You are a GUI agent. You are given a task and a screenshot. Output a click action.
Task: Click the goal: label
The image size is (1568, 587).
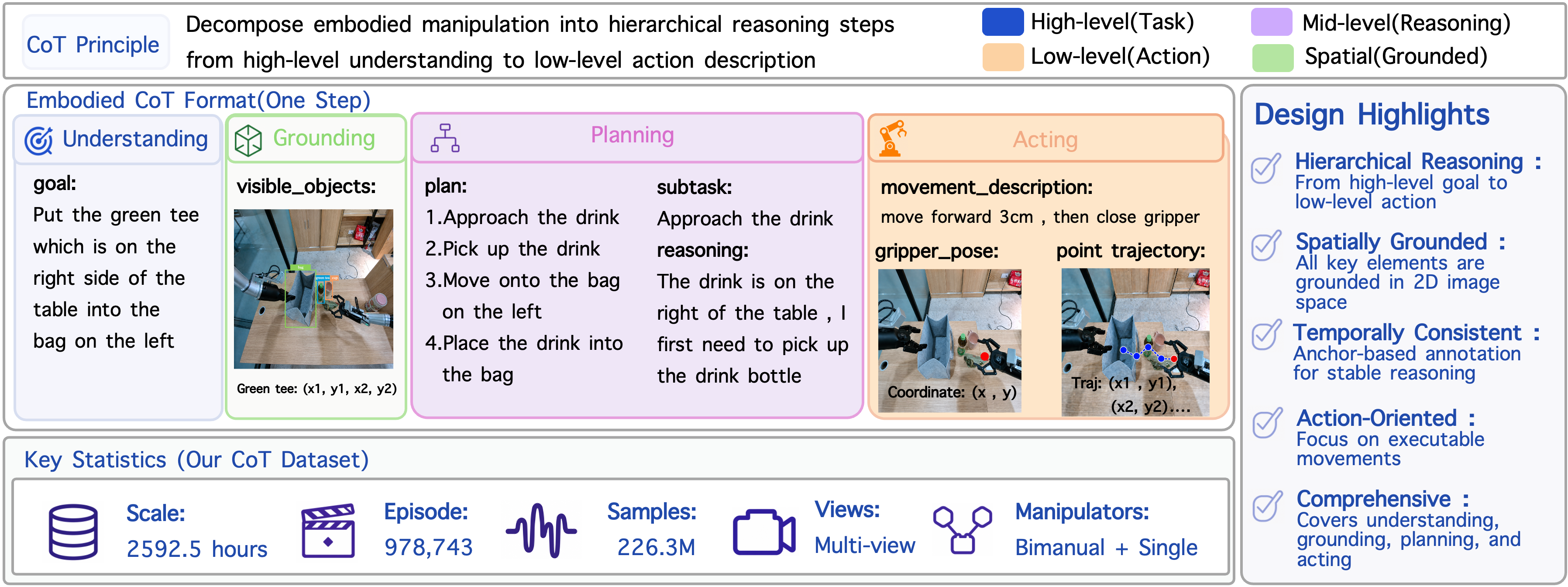point(55,183)
